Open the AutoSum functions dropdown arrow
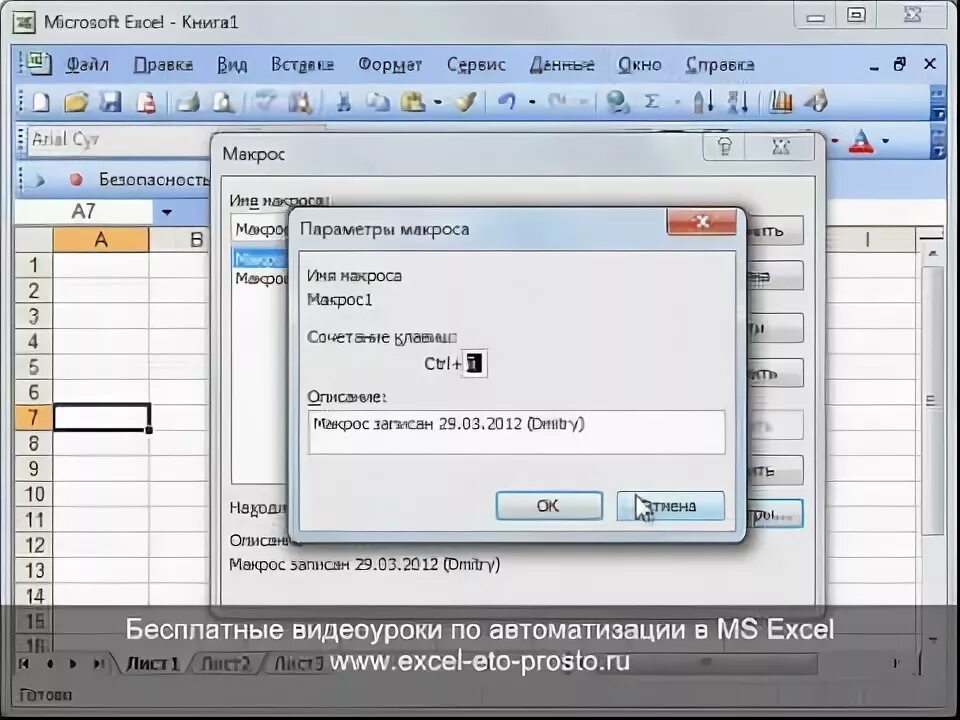Viewport: 960px width, 720px height. (677, 102)
